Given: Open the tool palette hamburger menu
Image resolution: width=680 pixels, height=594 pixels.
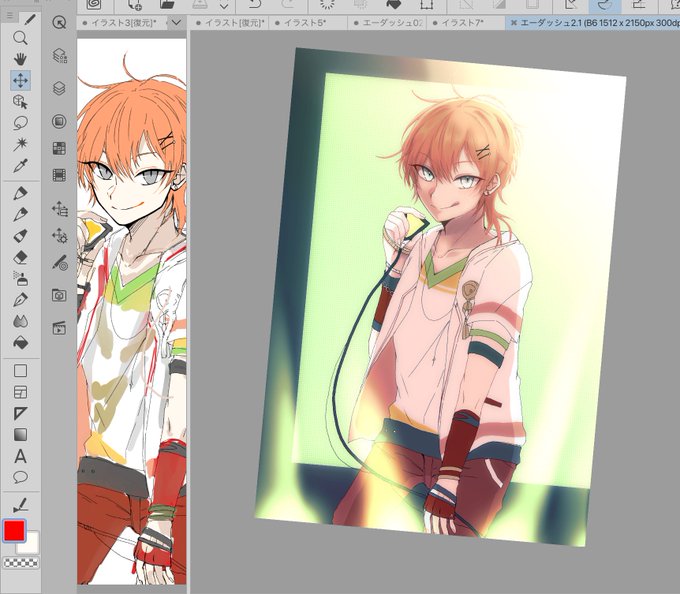Looking at the screenshot, I should coord(10,16).
